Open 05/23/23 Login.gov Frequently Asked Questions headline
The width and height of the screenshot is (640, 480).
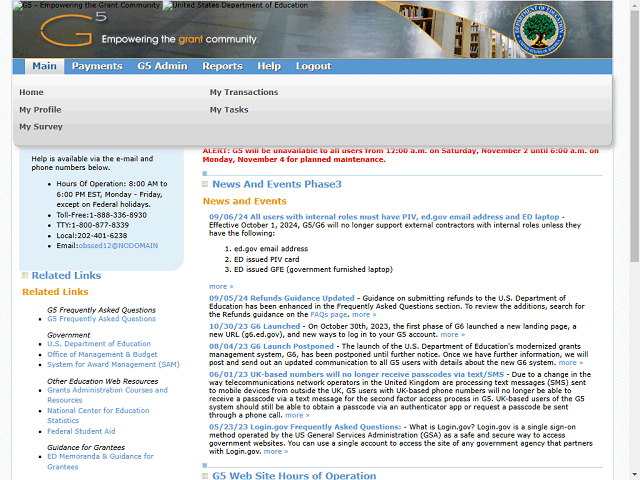(x=305, y=427)
